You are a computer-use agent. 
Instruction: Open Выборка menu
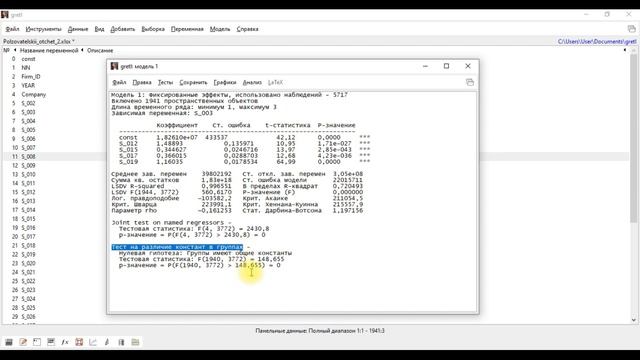click(x=153, y=29)
